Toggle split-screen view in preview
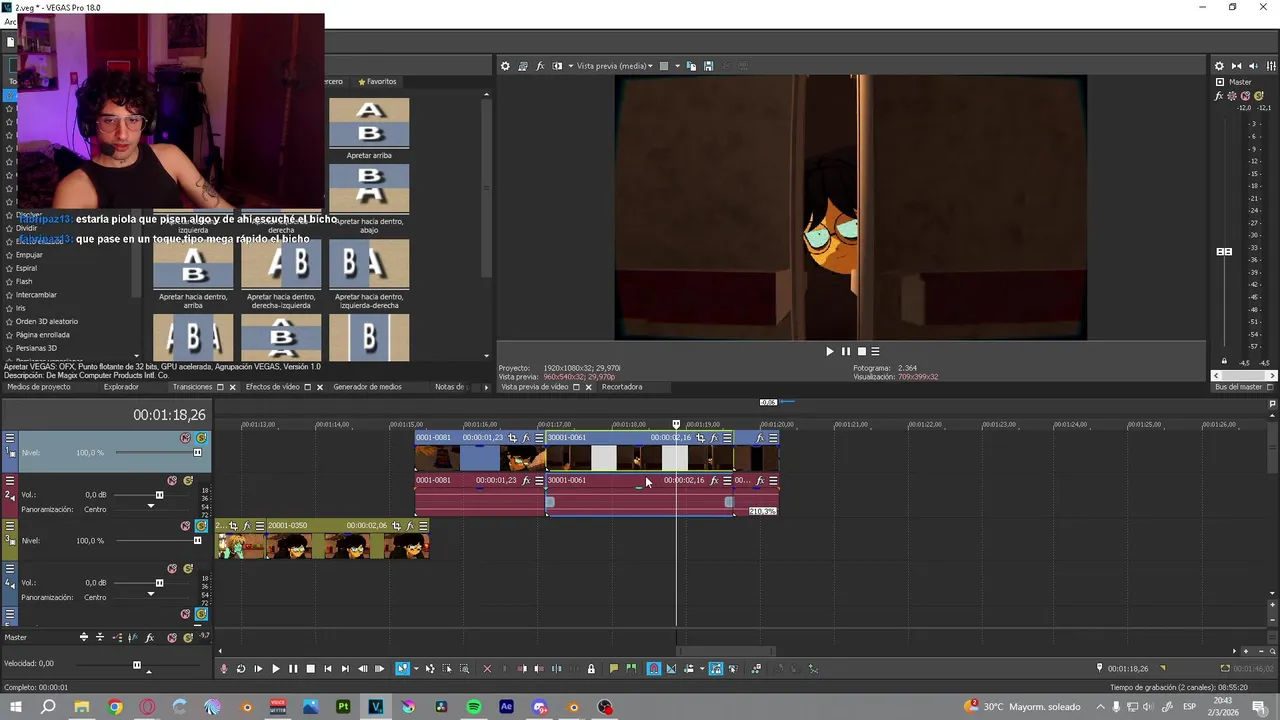Viewport: 1280px width, 720px height. (557, 66)
